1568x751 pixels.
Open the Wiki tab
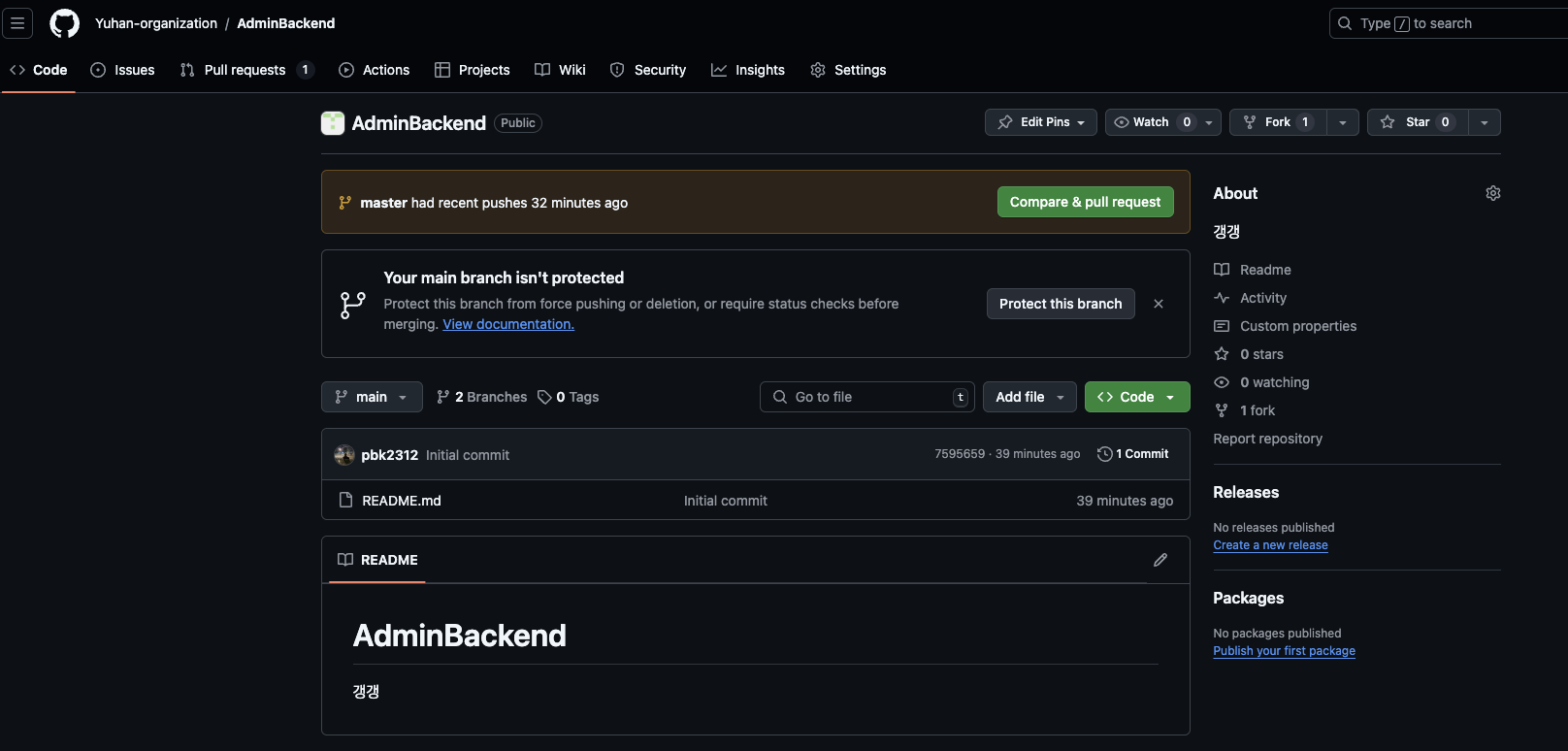coord(561,70)
